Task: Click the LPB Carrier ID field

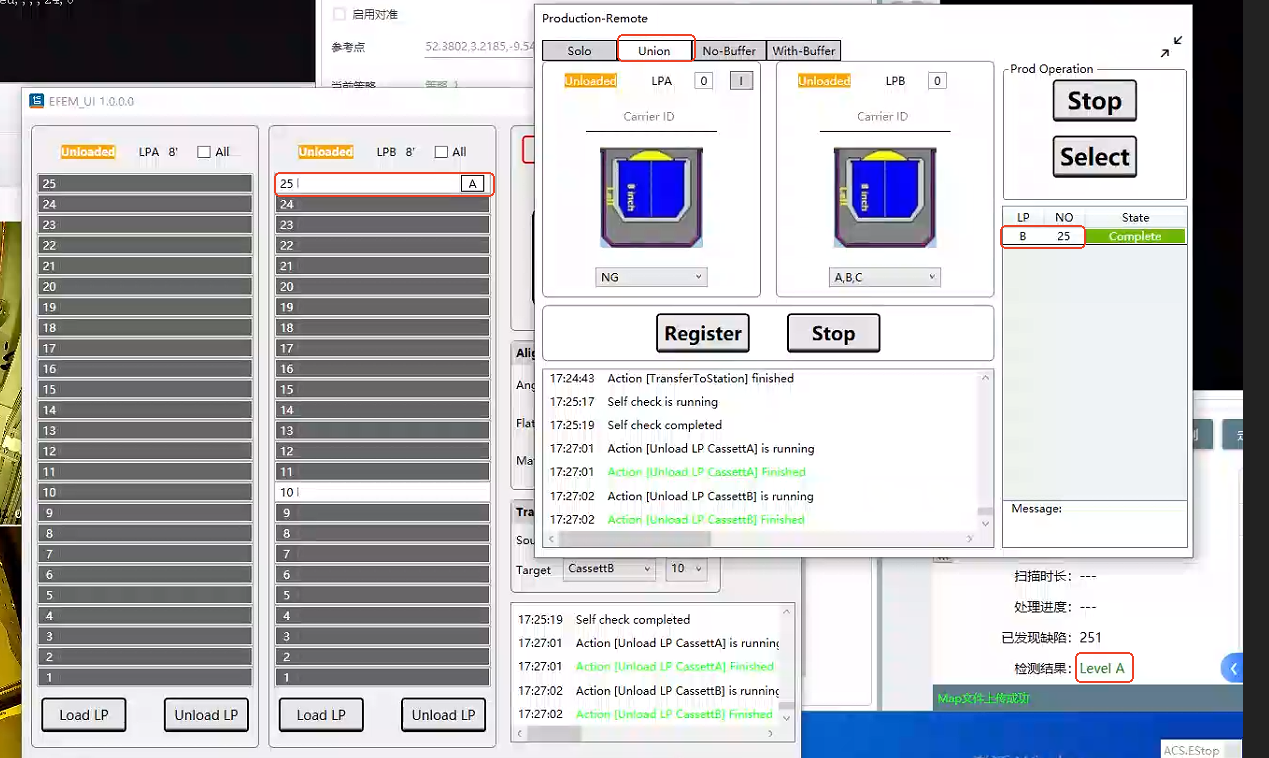Action: pos(883,117)
